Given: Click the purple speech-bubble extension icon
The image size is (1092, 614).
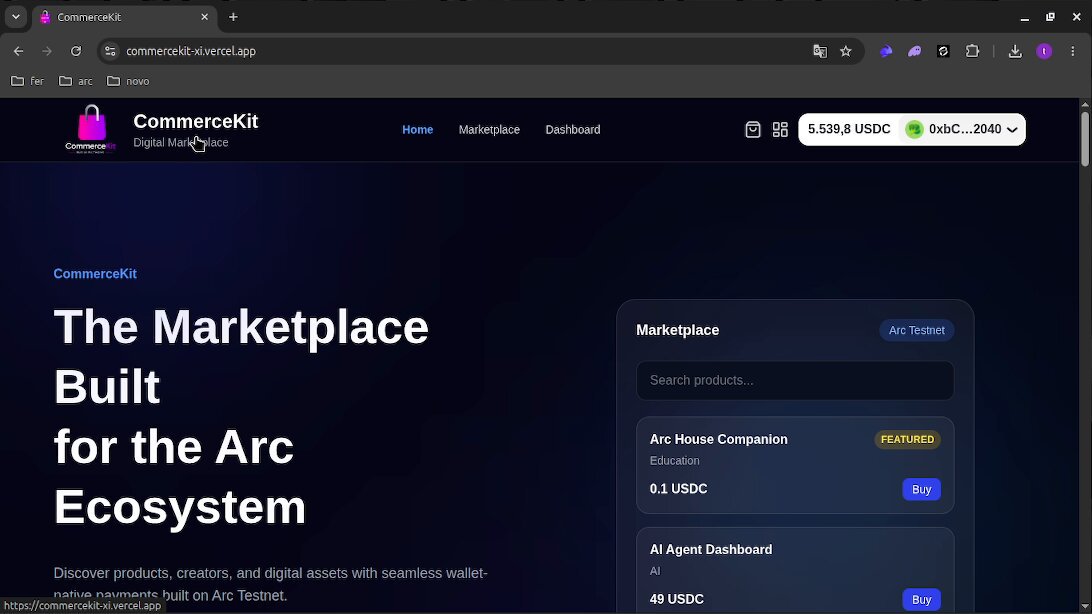Looking at the screenshot, I should (886, 52).
